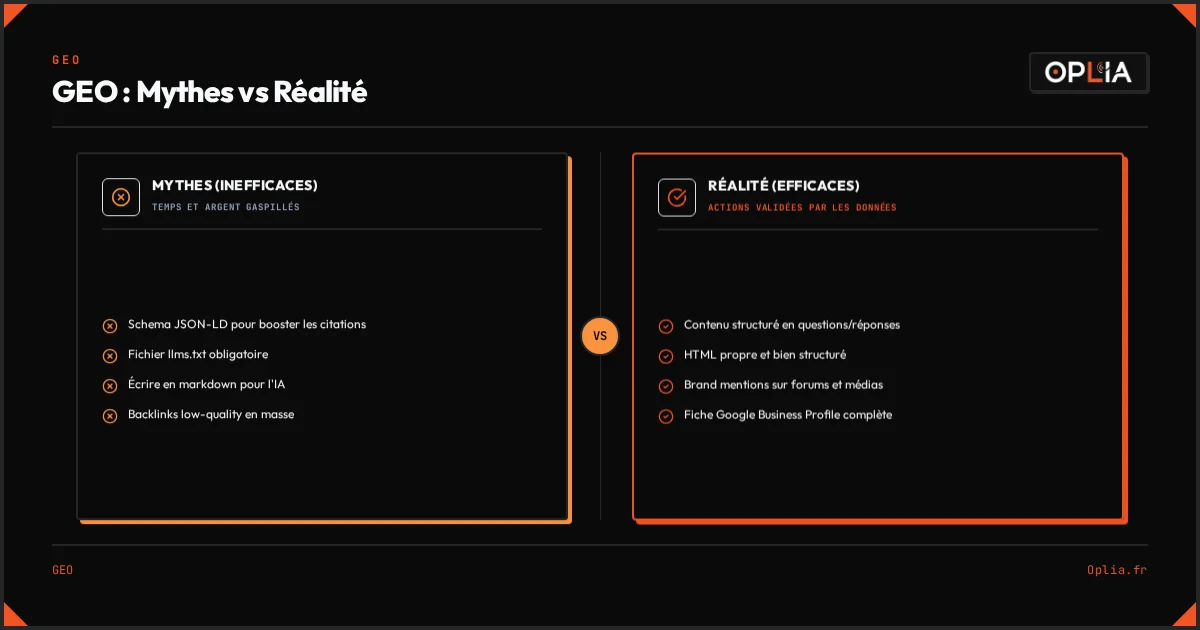Viewport: 1200px width, 630px height.
Task: Click the Oplia.fr footer link
Action: (x=1117, y=570)
